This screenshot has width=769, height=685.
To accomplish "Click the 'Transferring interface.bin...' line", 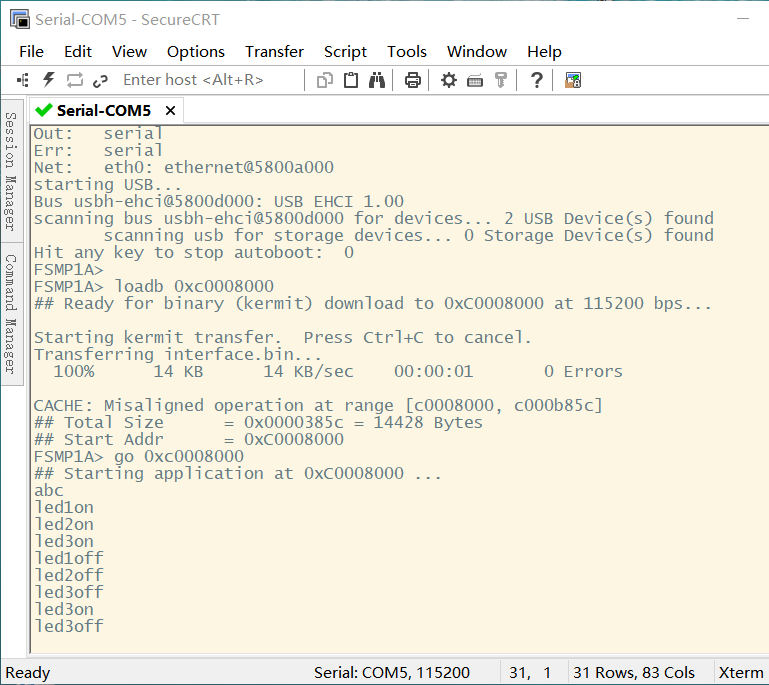I will tap(178, 355).
